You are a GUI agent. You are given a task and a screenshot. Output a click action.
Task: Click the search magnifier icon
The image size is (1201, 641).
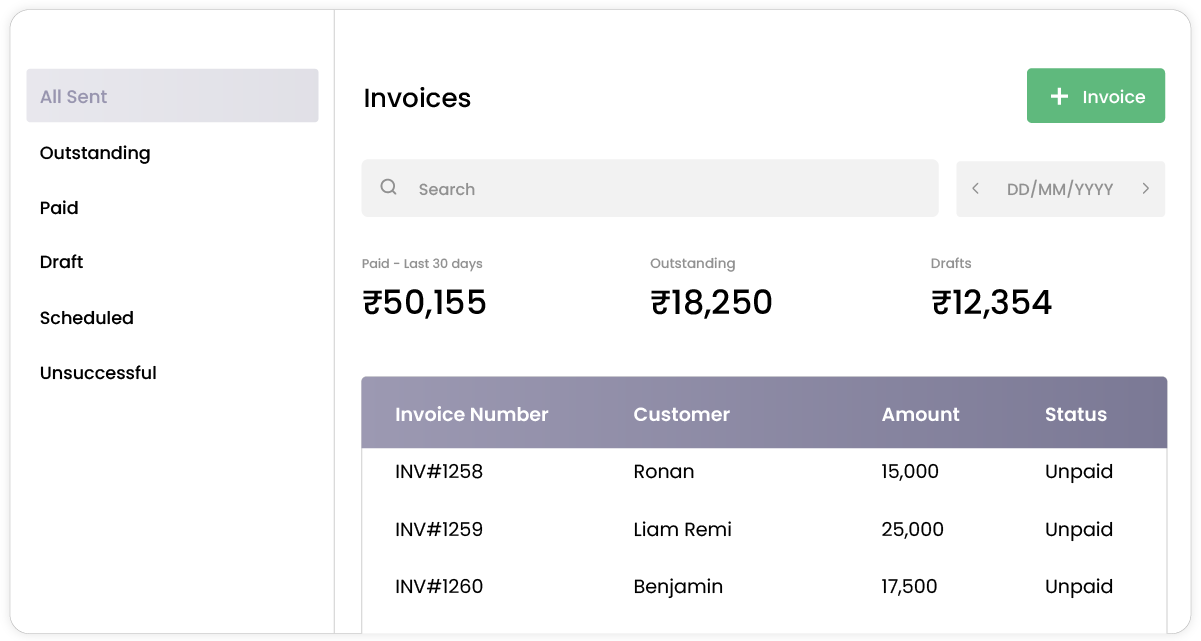[x=389, y=188]
